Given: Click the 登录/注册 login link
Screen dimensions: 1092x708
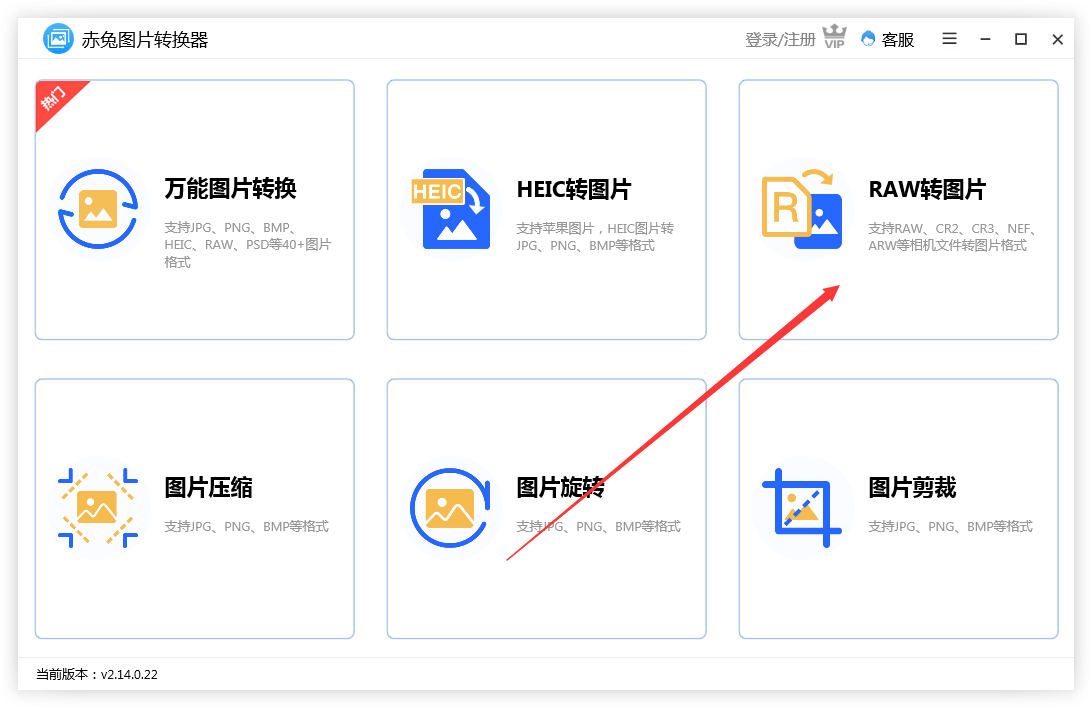Looking at the screenshot, I should click(x=780, y=40).
